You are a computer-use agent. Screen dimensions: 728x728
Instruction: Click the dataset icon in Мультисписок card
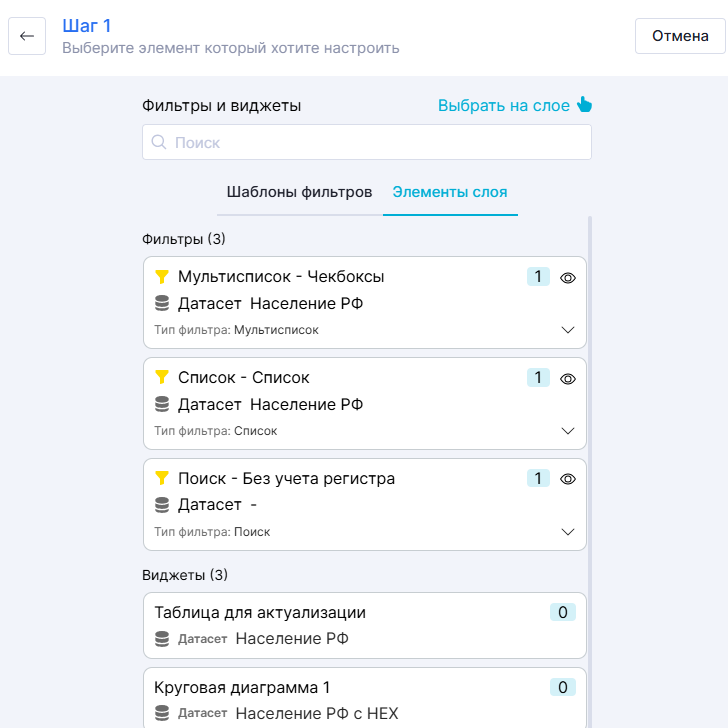[x=162, y=303]
